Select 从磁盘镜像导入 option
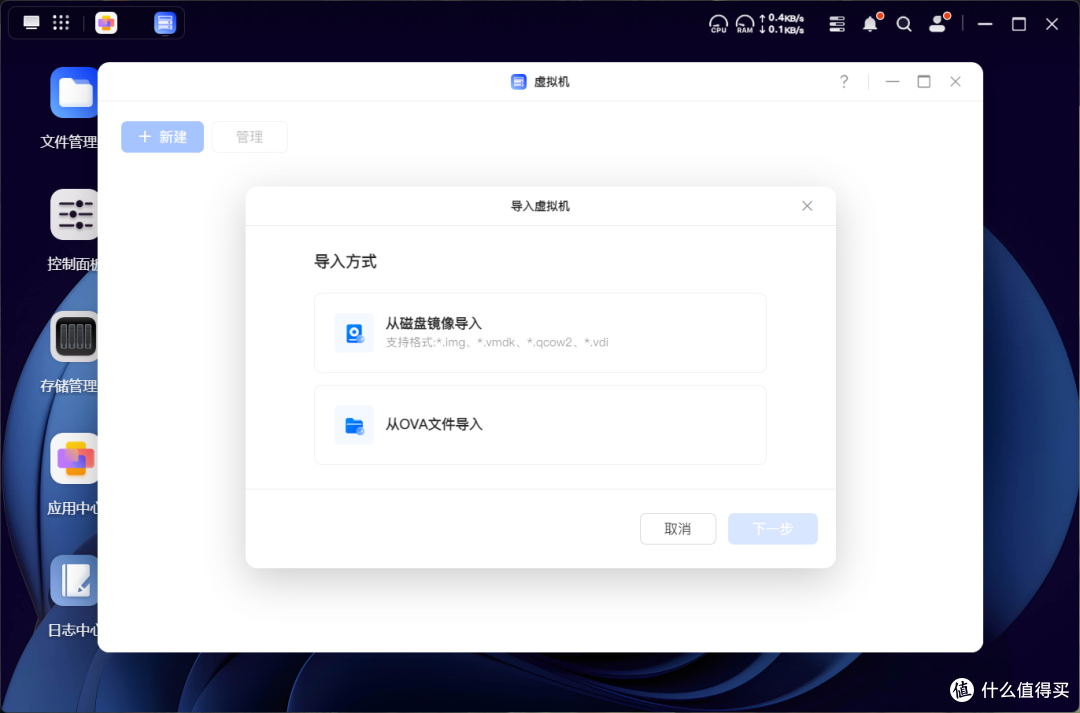Image resolution: width=1080 pixels, height=713 pixels. coord(540,333)
